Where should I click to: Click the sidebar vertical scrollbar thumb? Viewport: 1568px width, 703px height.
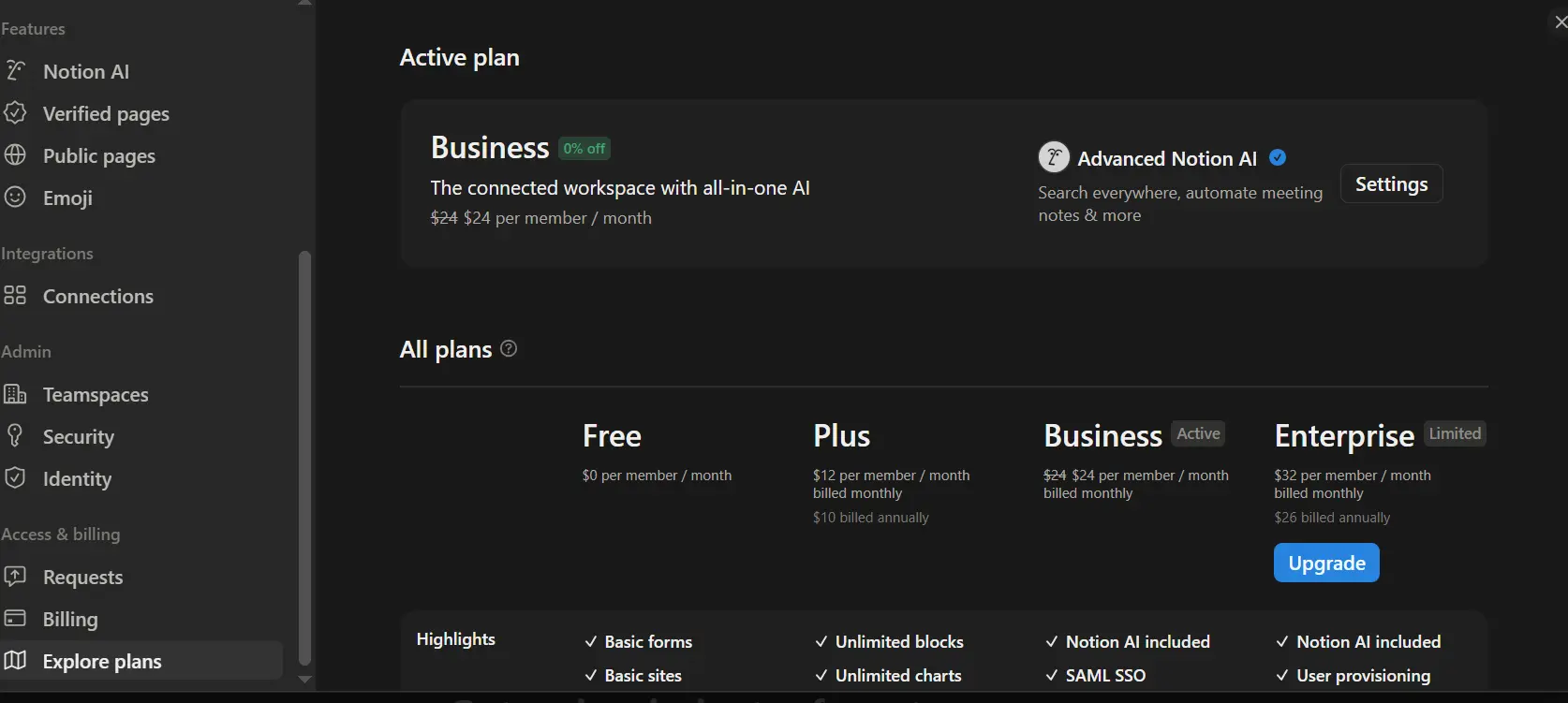click(303, 457)
